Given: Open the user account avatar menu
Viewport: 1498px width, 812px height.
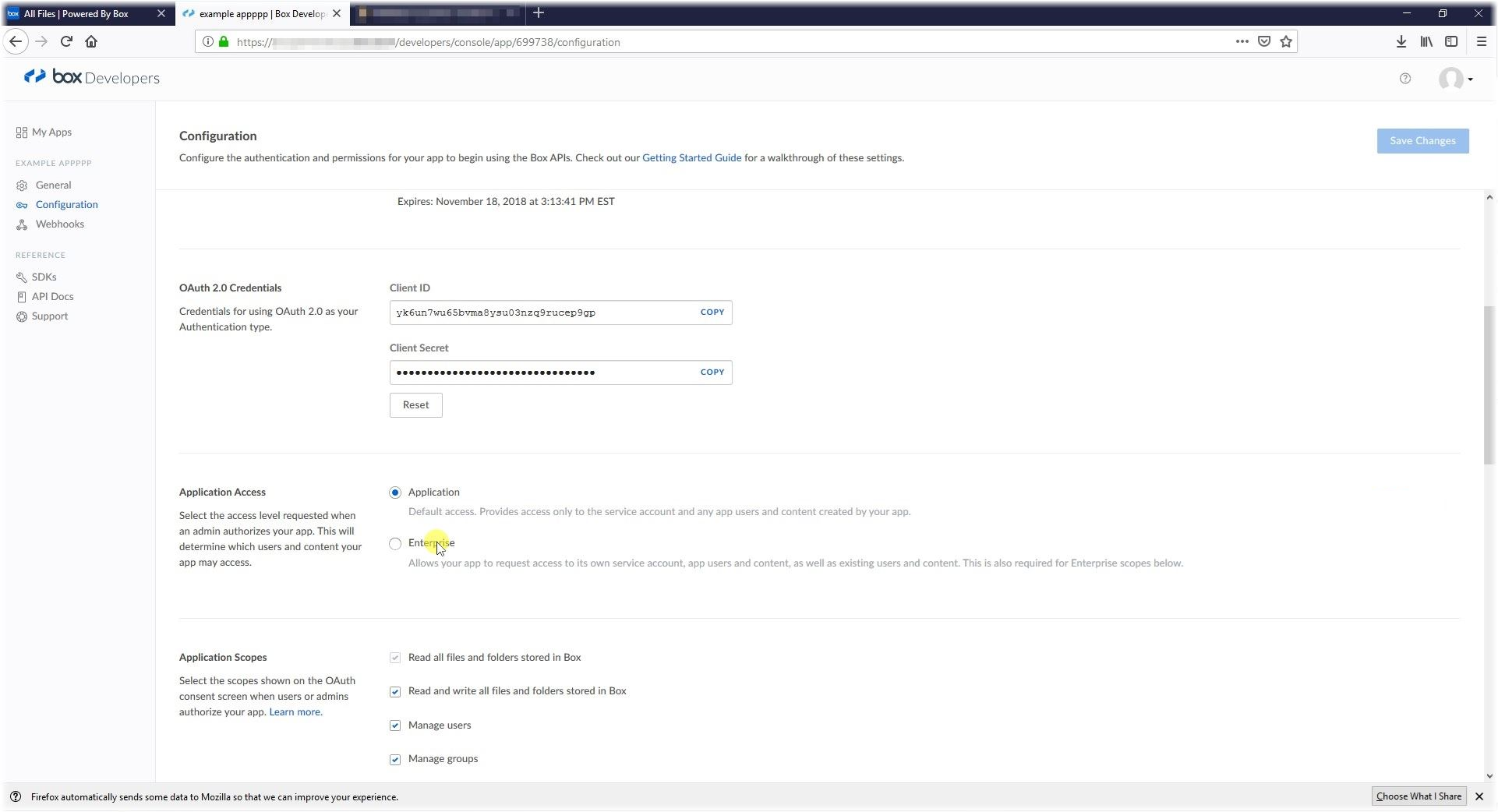Looking at the screenshot, I should pyautogui.click(x=1455, y=79).
